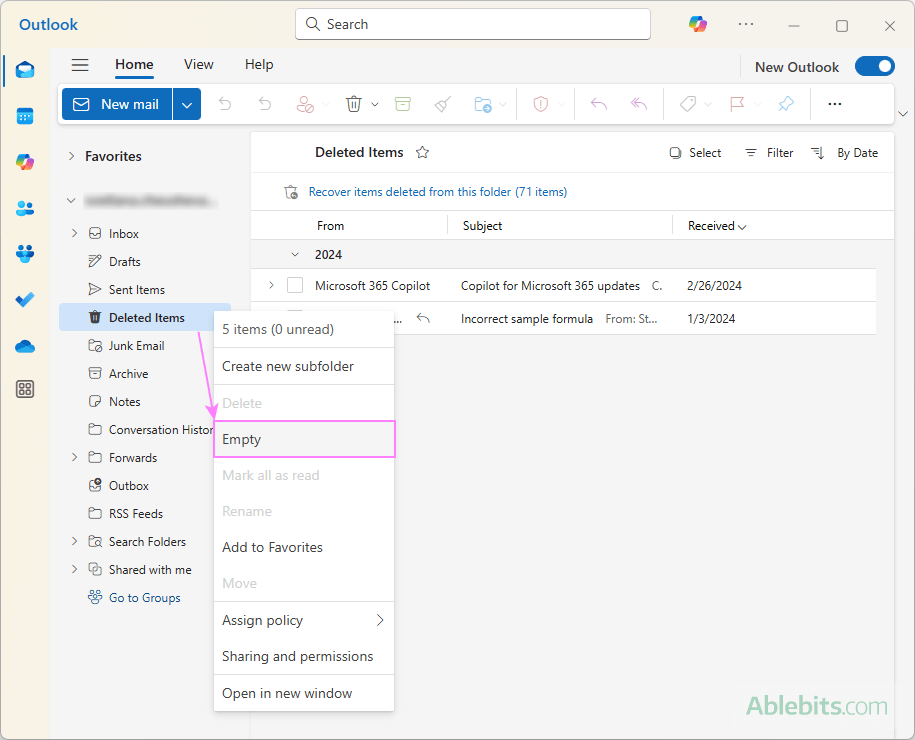The height and width of the screenshot is (740, 915).
Task: Click Recover items deleted from this folder
Action: [x=438, y=192]
